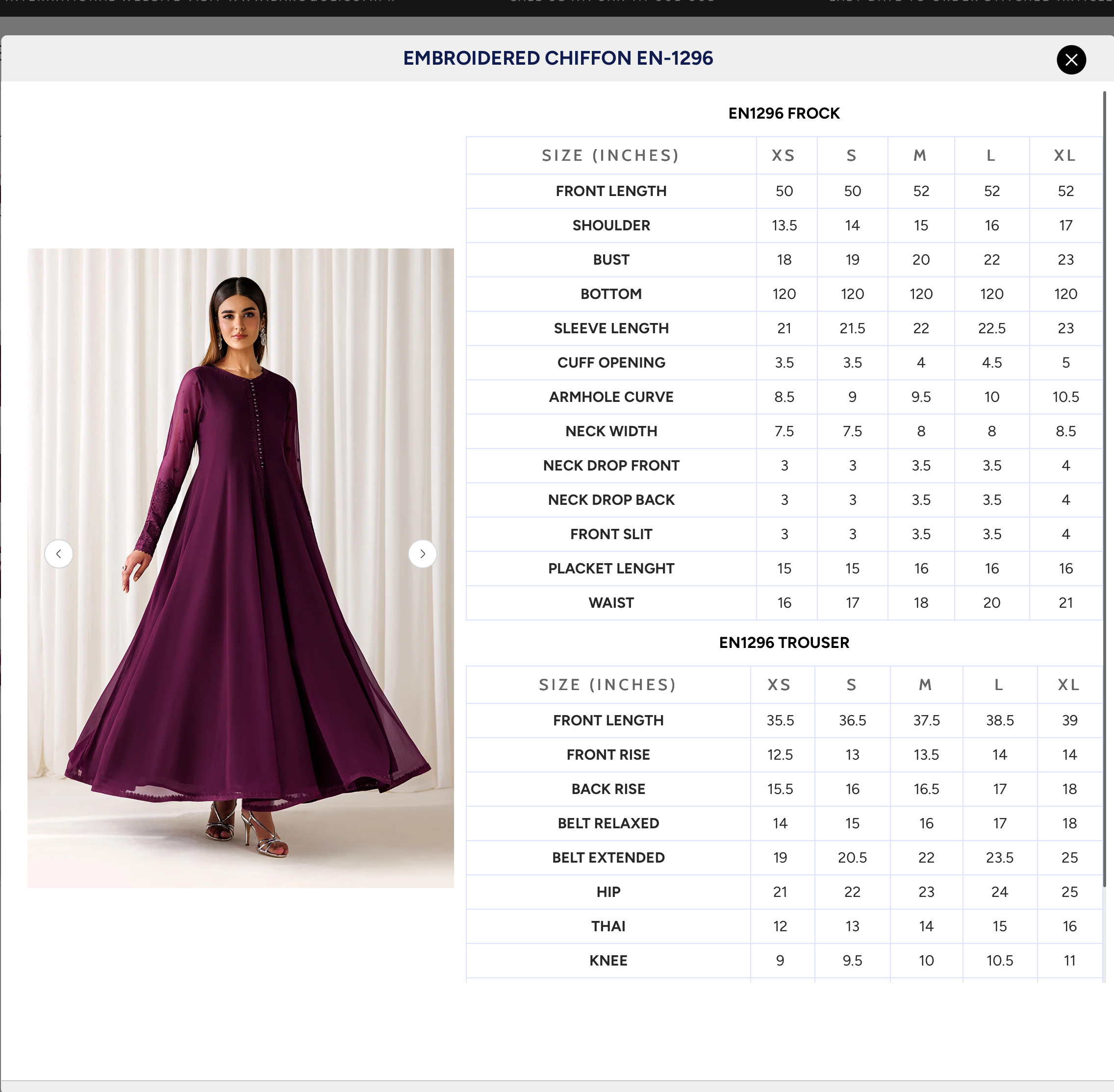Click FRONT SLIT row label
The width and height of the screenshot is (1114, 1092).
[x=611, y=535]
